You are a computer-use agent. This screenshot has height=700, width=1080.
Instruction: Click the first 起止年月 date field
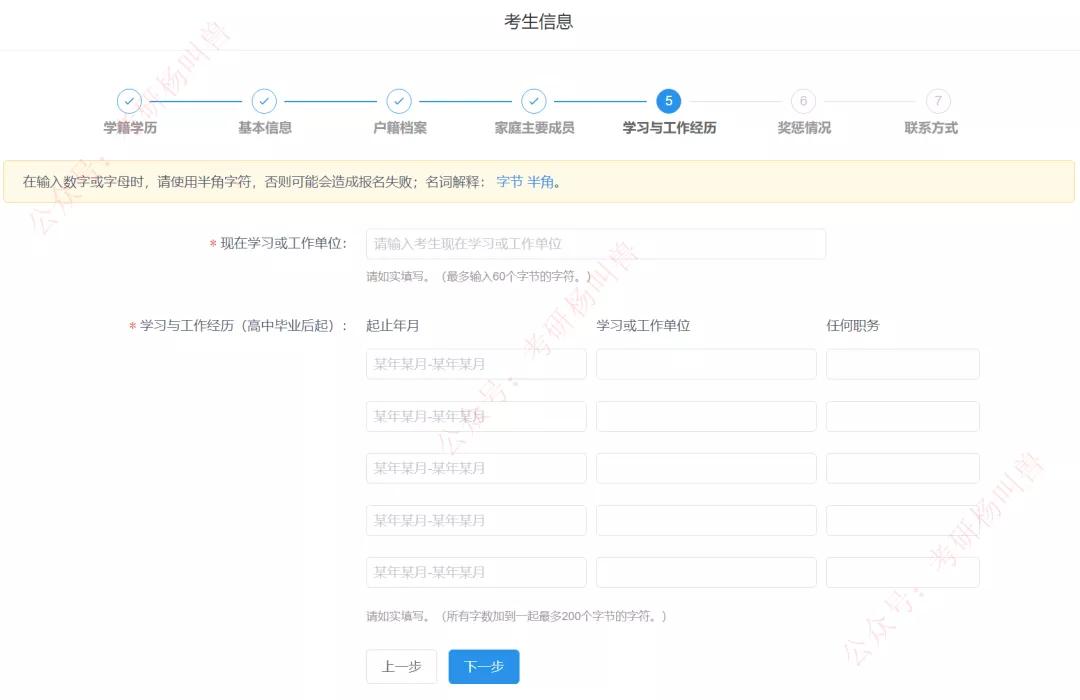[475, 363]
